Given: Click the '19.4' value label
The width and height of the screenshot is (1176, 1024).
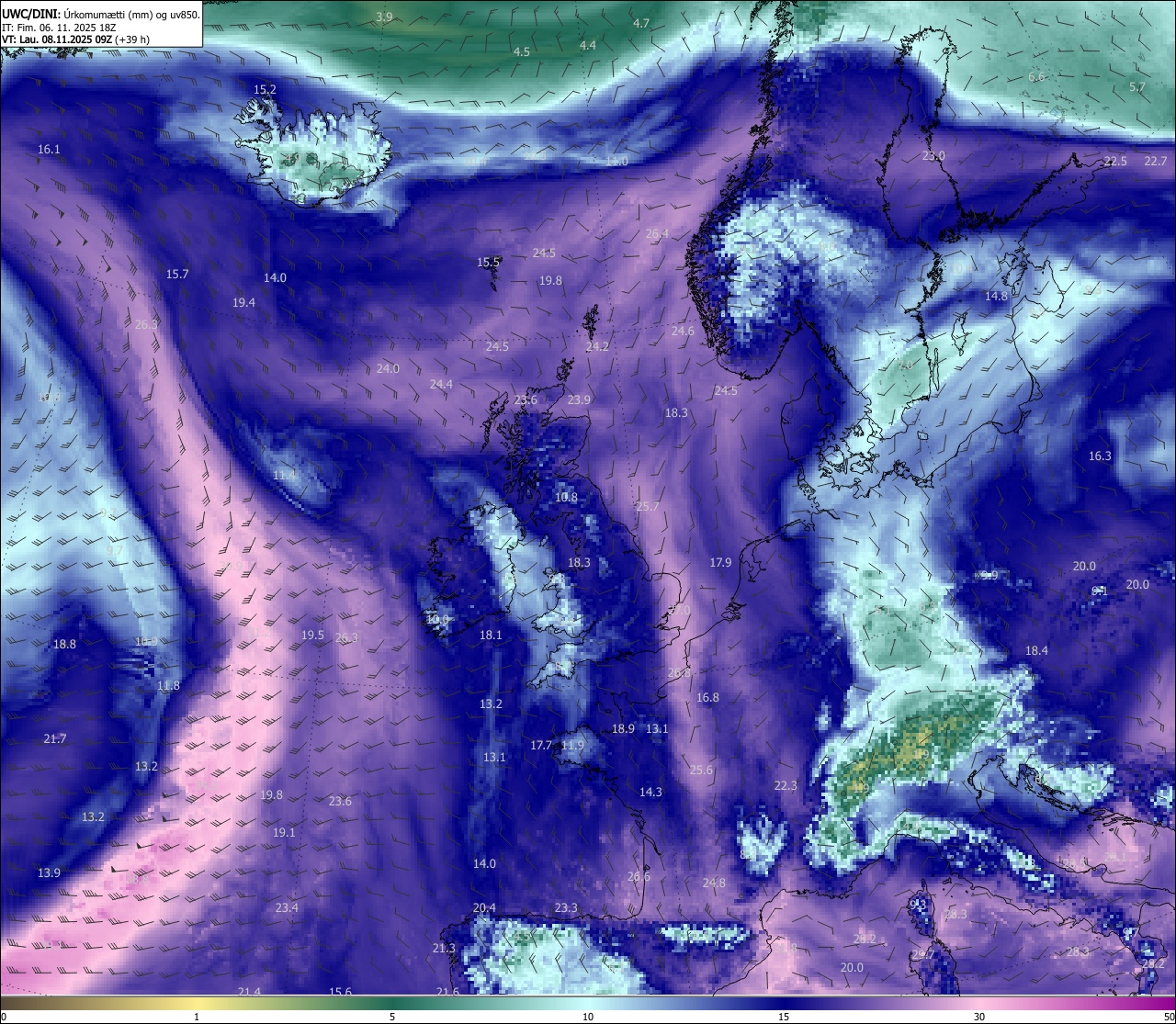Looking at the screenshot, I should 243,302.
